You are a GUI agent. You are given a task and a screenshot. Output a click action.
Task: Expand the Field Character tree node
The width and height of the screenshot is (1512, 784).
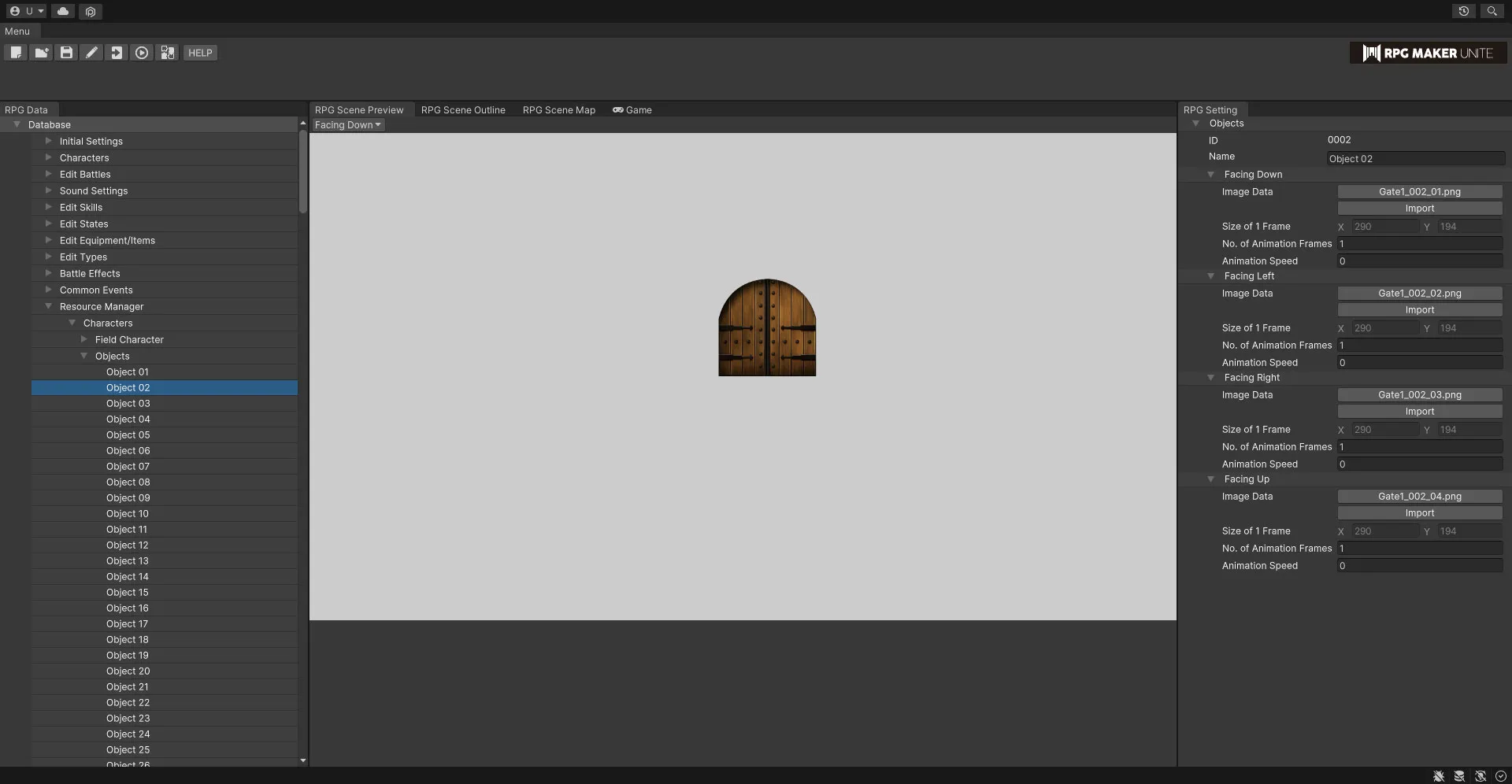coord(84,339)
